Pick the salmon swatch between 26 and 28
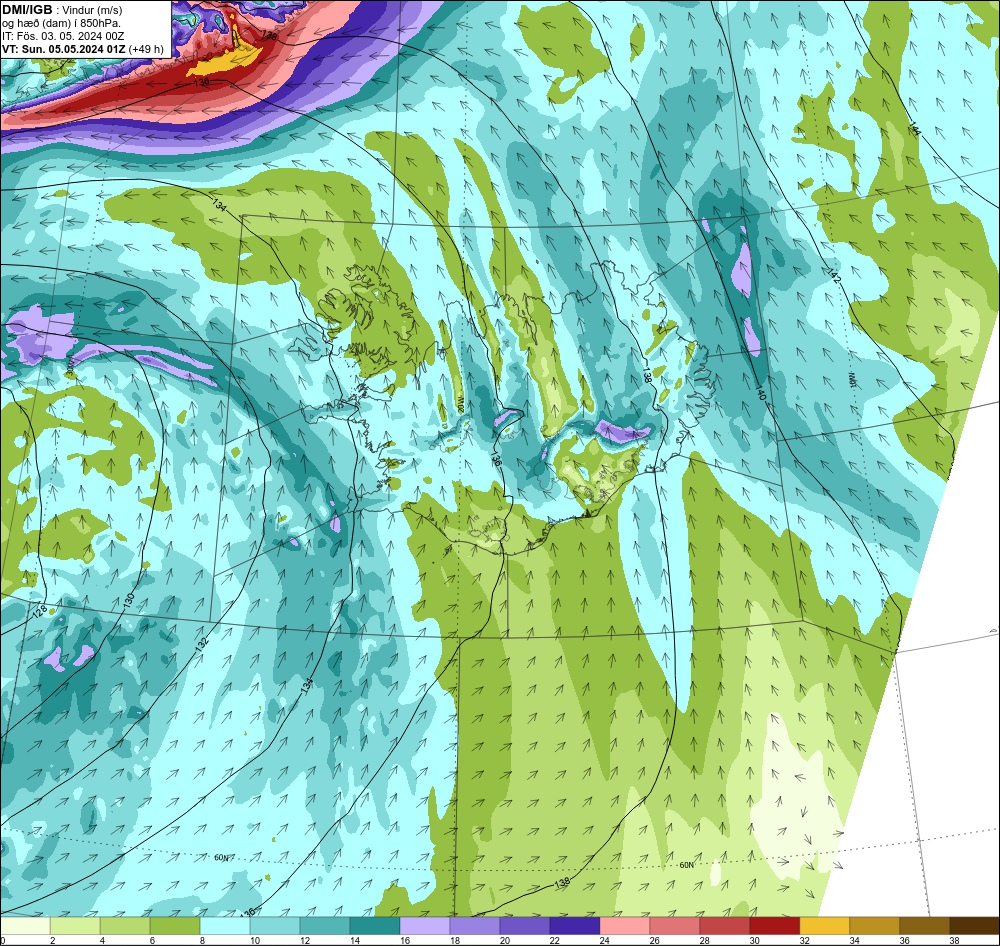Image resolution: width=1000 pixels, height=946 pixels. pyautogui.click(x=675, y=926)
